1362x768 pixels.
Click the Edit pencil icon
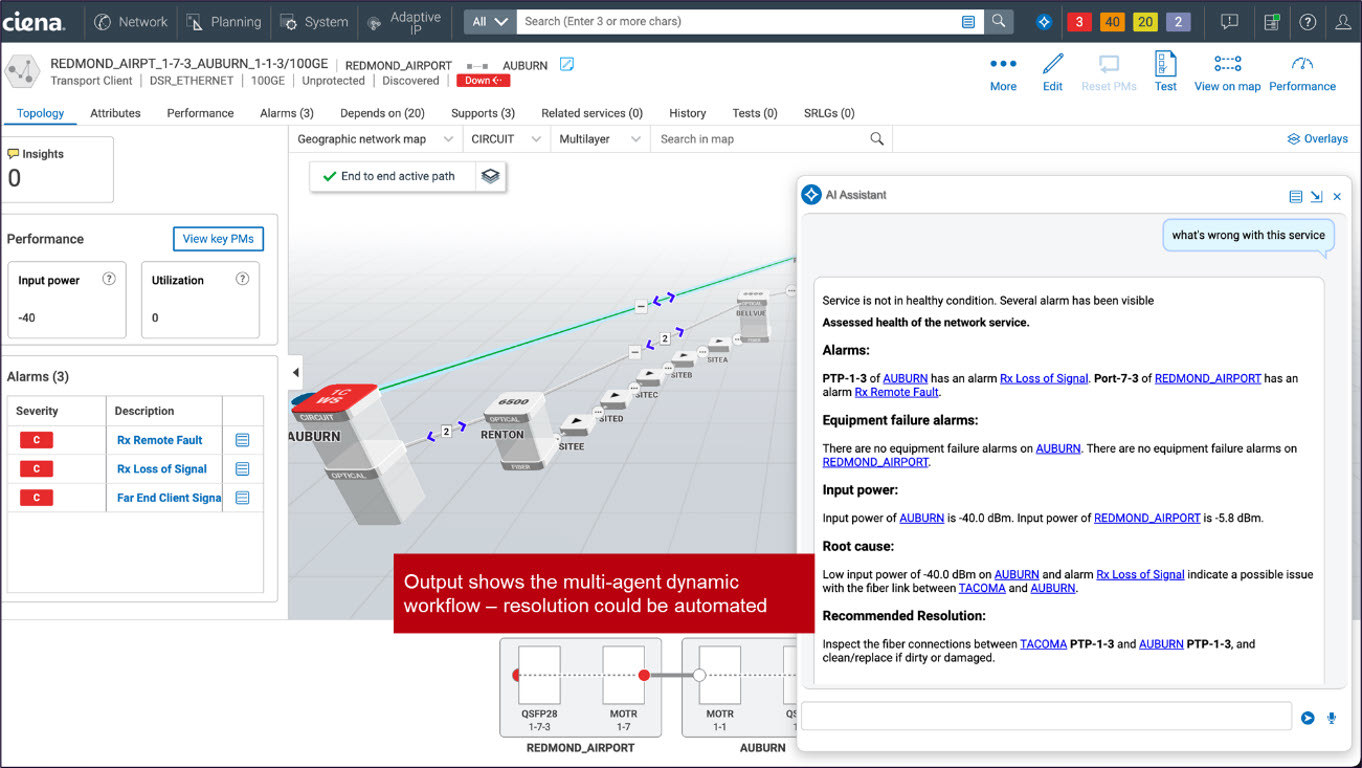[x=1053, y=64]
